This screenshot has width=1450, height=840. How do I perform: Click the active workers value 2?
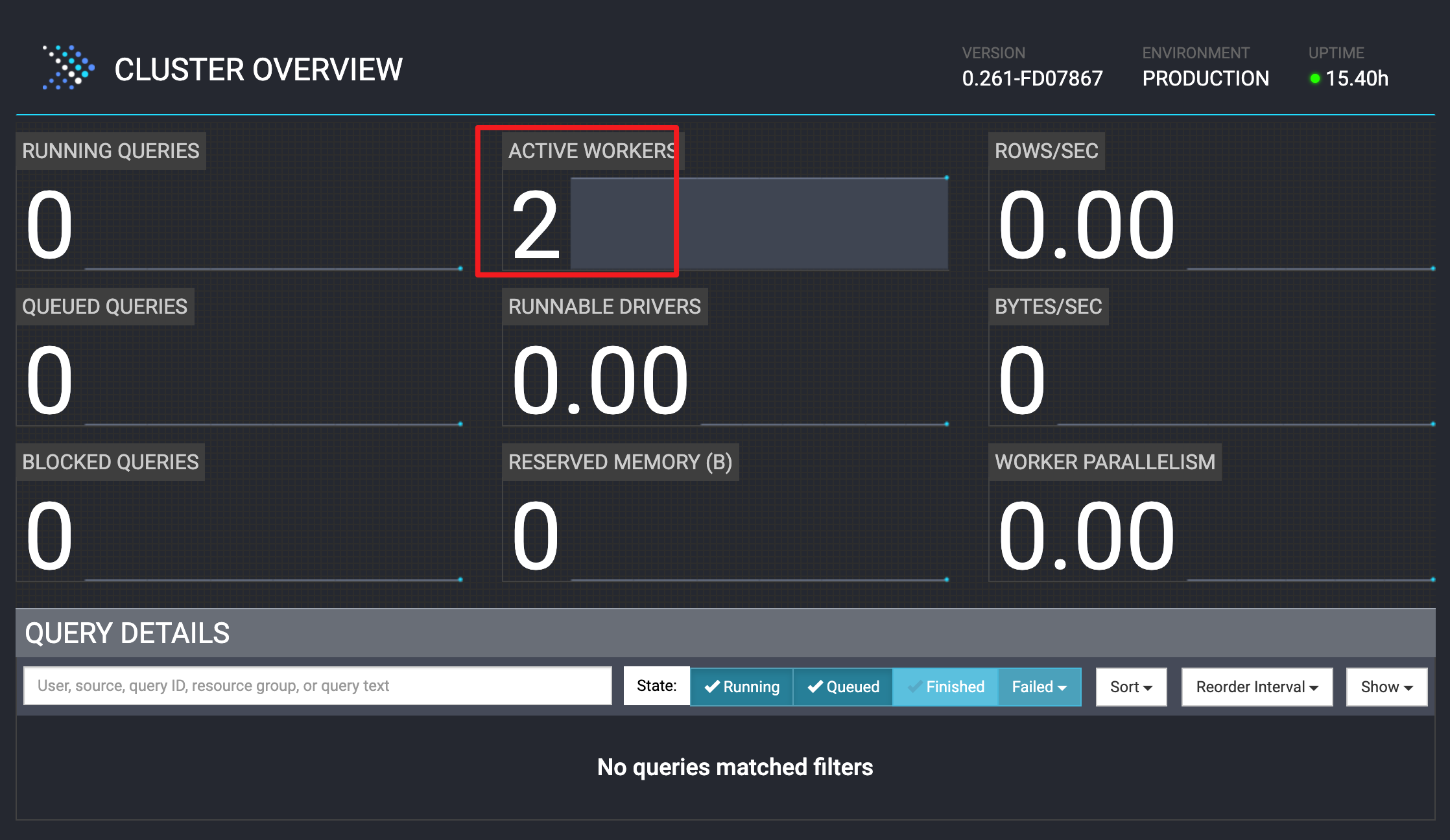(536, 225)
